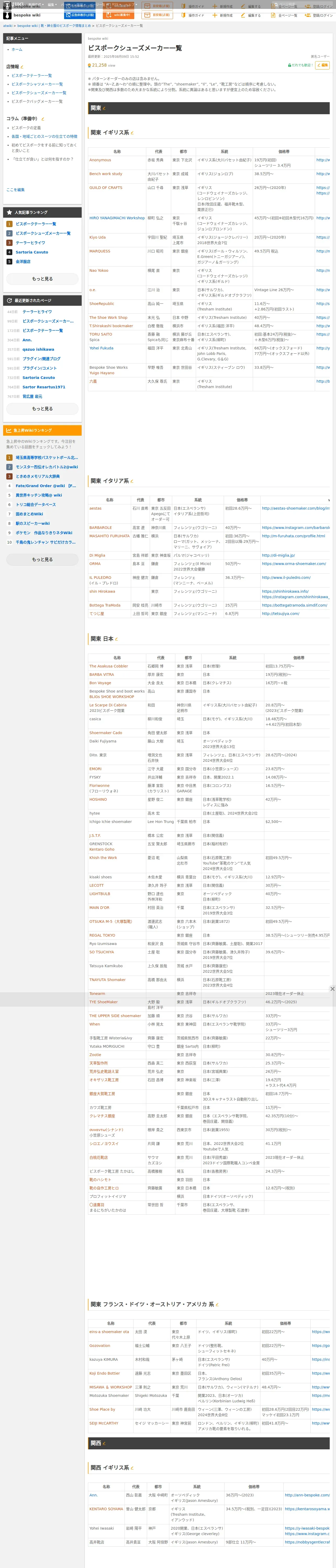336x1568 pixels.
Task: Go to ホーム in the 記事メニュー
Action: click(x=17, y=49)
